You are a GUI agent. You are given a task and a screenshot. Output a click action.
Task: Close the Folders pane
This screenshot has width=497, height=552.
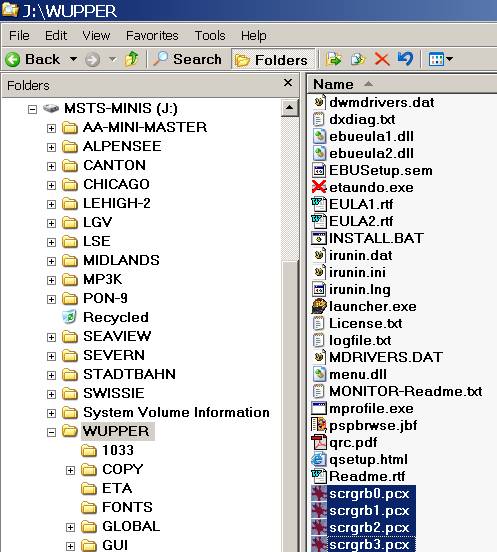pyautogui.click(x=288, y=83)
